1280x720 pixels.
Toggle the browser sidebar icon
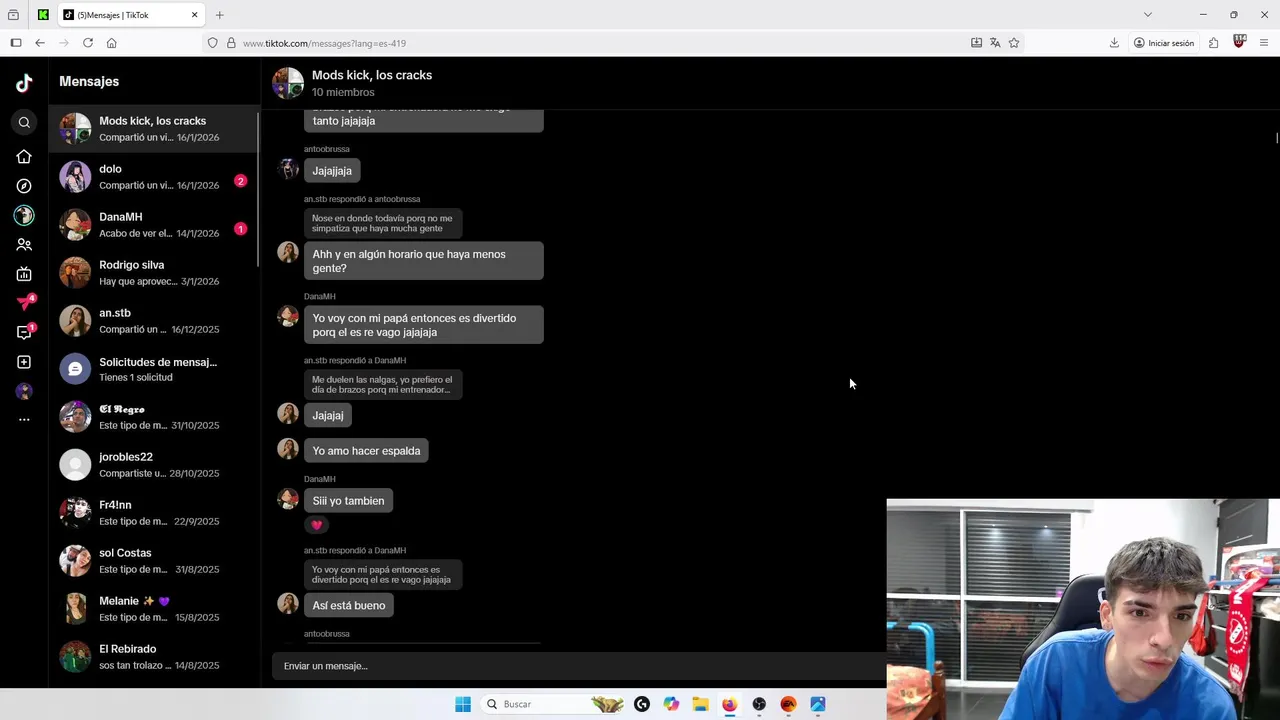(16, 43)
